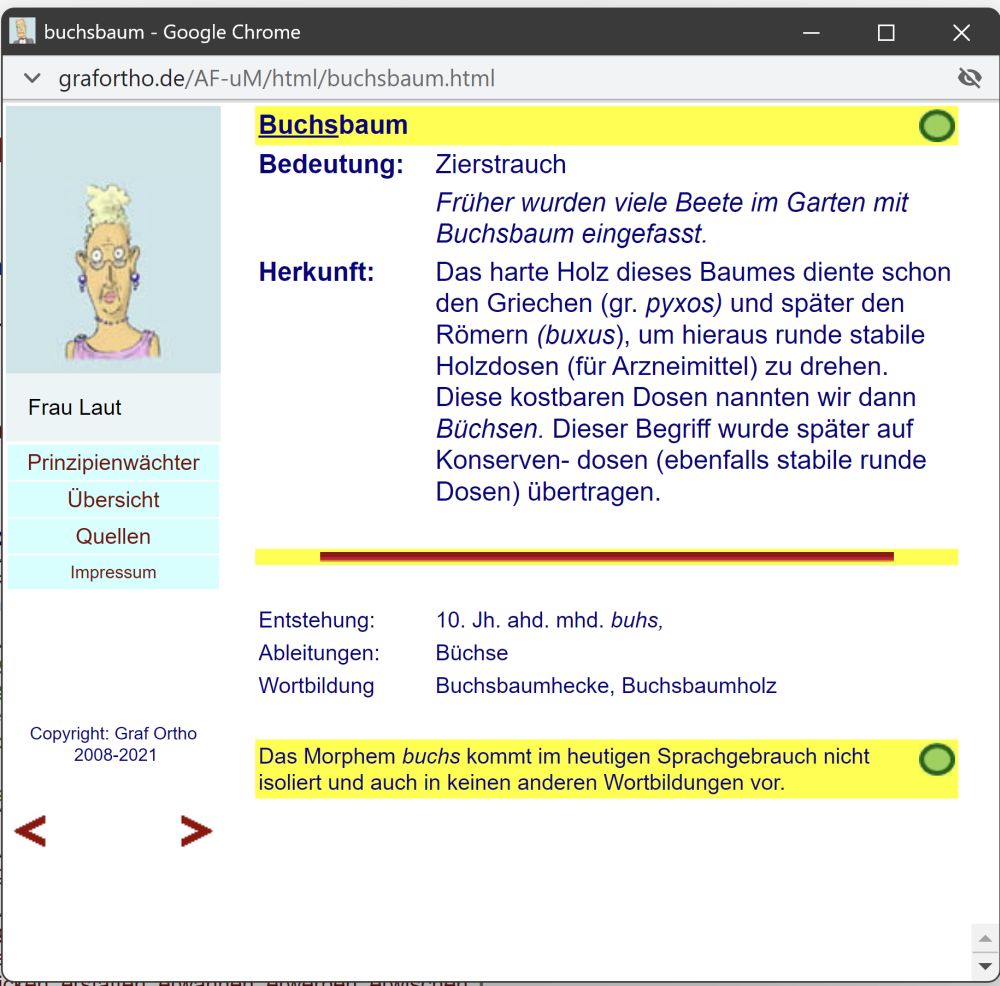
Task: Click the scrollbar down arrow
Action: tap(984, 966)
